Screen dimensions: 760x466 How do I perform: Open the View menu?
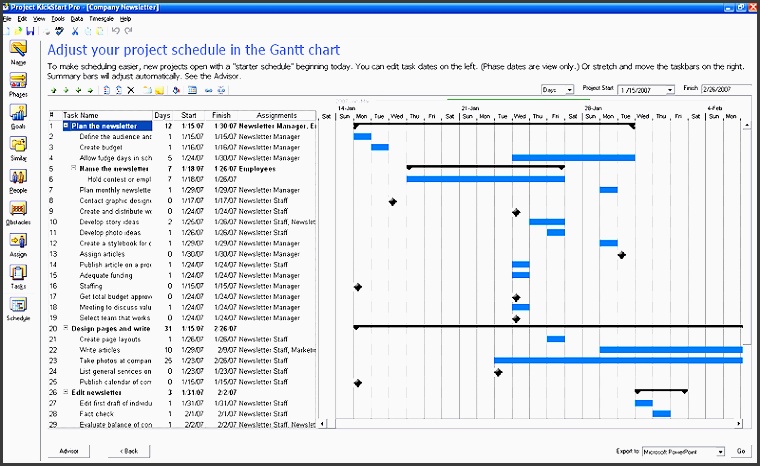click(x=39, y=19)
